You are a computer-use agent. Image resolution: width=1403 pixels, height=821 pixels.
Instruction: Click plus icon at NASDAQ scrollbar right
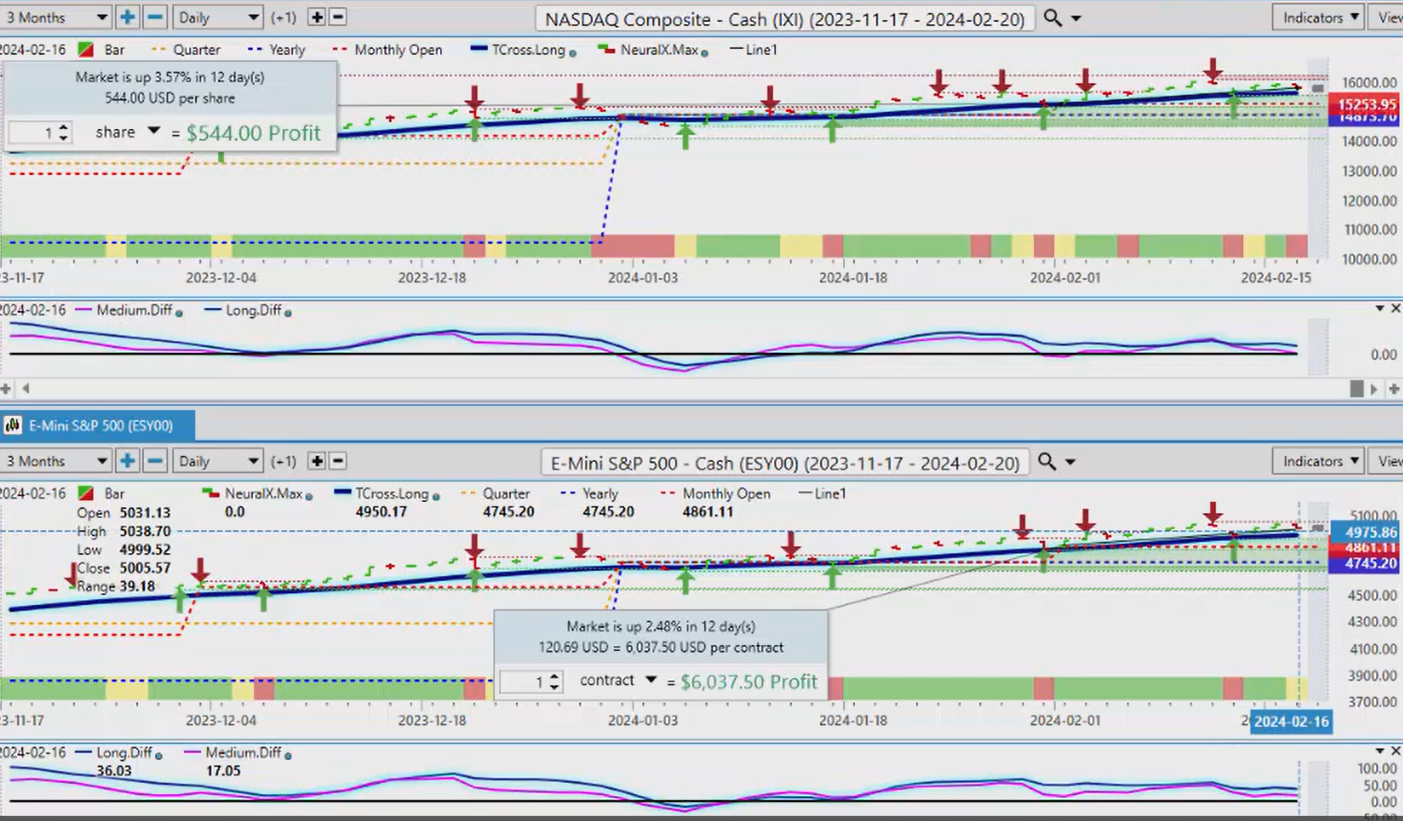click(1394, 388)
